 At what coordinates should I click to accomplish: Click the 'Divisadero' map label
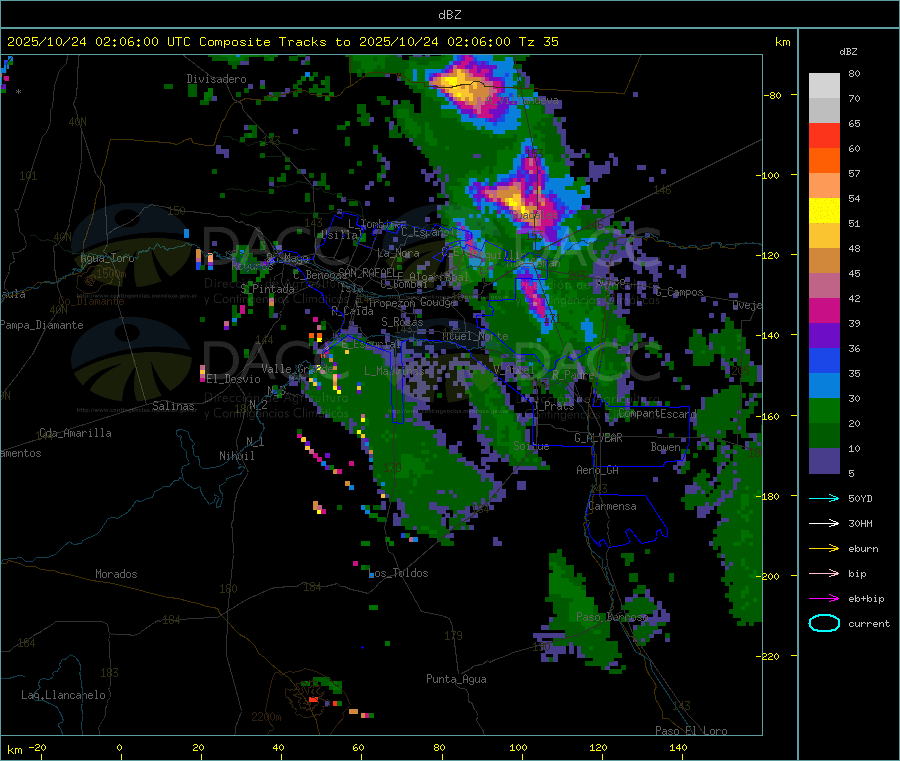click(216, 79)
